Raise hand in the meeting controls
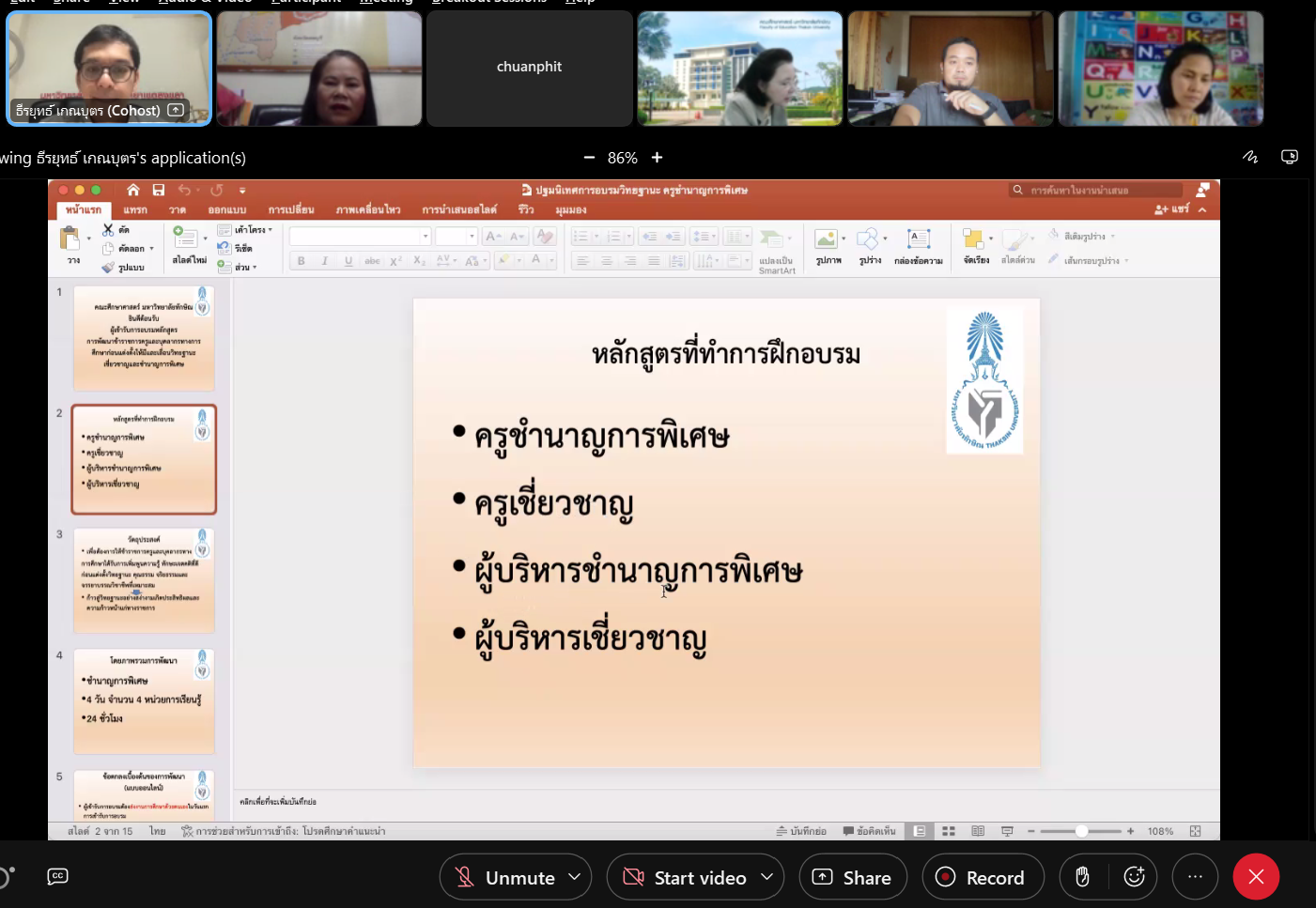 [x=1082, y=877]
